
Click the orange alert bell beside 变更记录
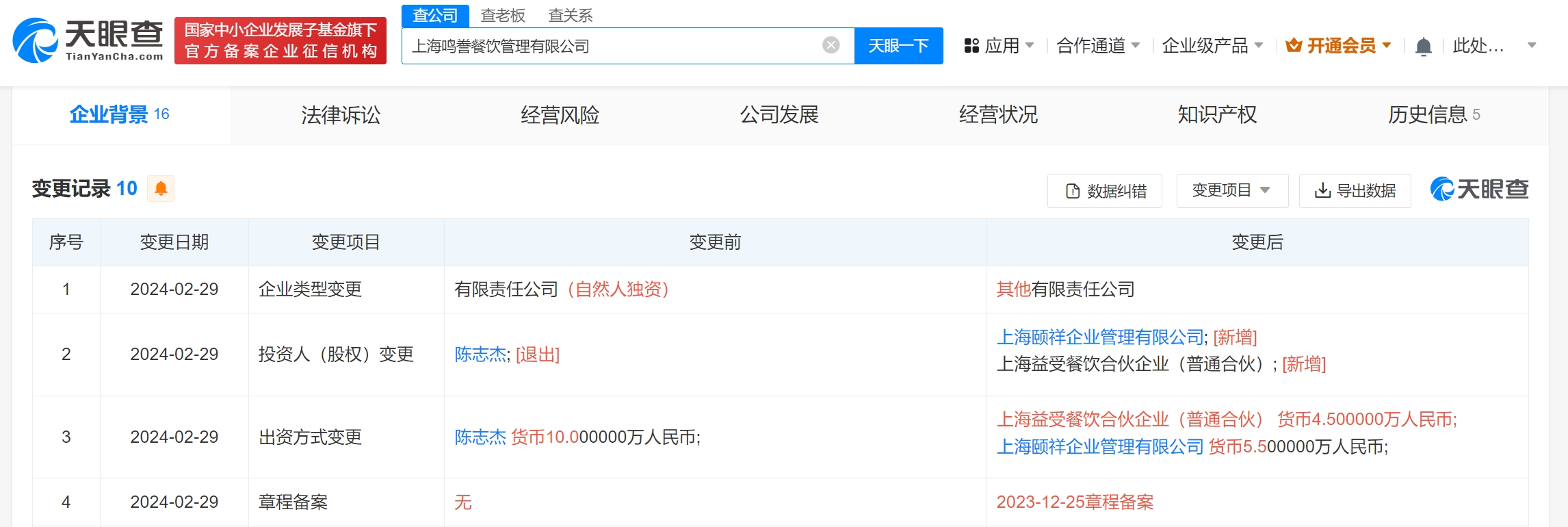(161, 188)
